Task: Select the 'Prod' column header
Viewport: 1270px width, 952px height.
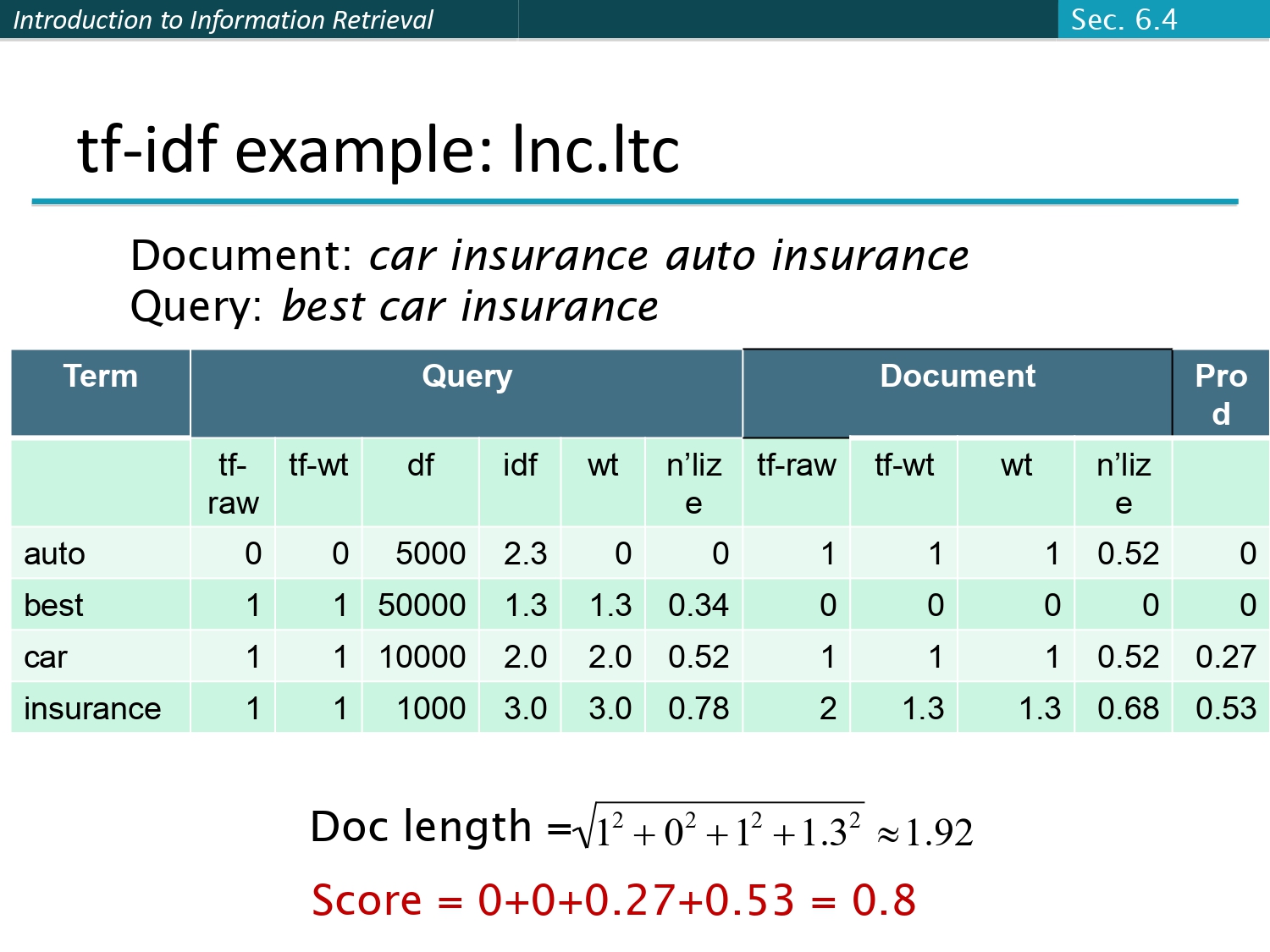Action: (x=1220, y=394)
